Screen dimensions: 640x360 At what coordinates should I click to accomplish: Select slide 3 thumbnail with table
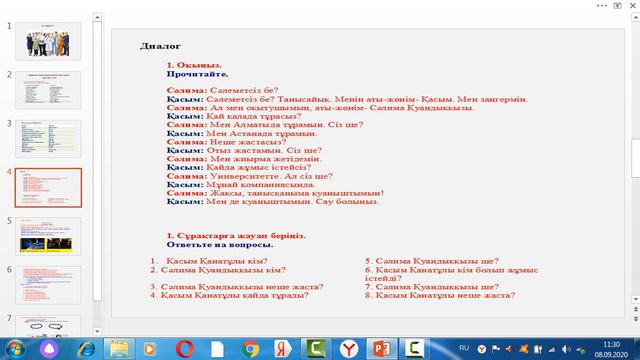(x=48, y=139)
